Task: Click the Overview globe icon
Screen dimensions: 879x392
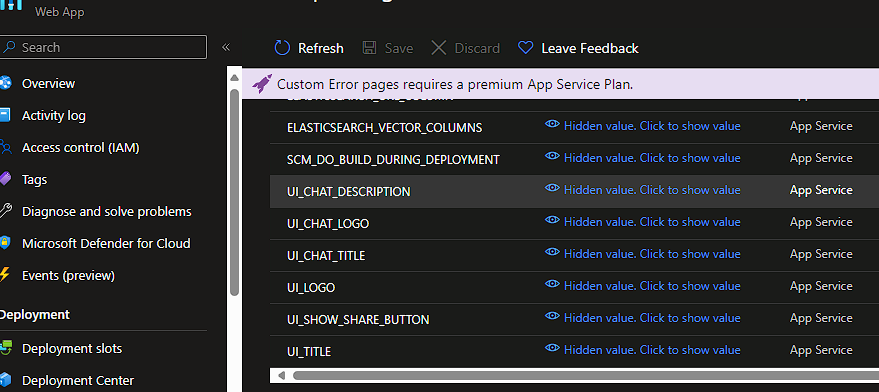Action: coord(5,84)
